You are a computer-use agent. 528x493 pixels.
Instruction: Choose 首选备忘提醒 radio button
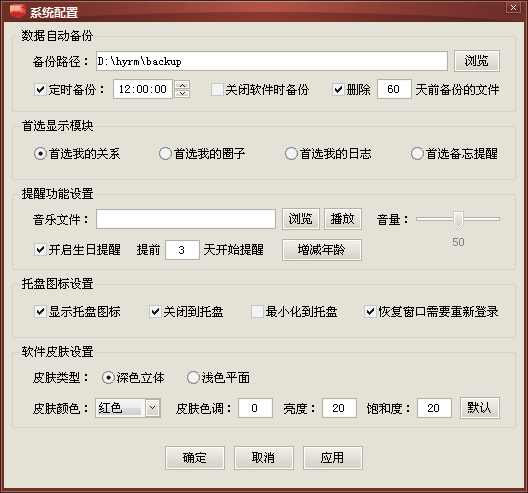click(417, 154)
